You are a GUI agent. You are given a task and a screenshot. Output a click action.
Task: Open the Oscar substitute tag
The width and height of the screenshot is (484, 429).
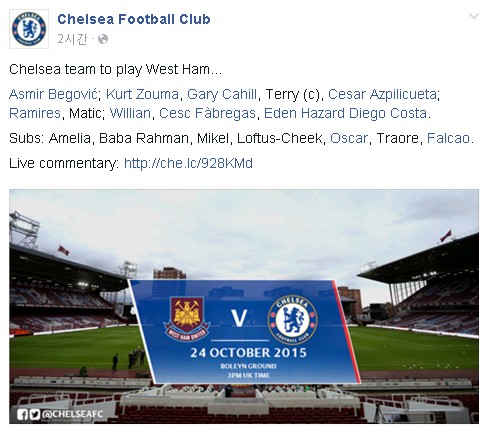349,138
